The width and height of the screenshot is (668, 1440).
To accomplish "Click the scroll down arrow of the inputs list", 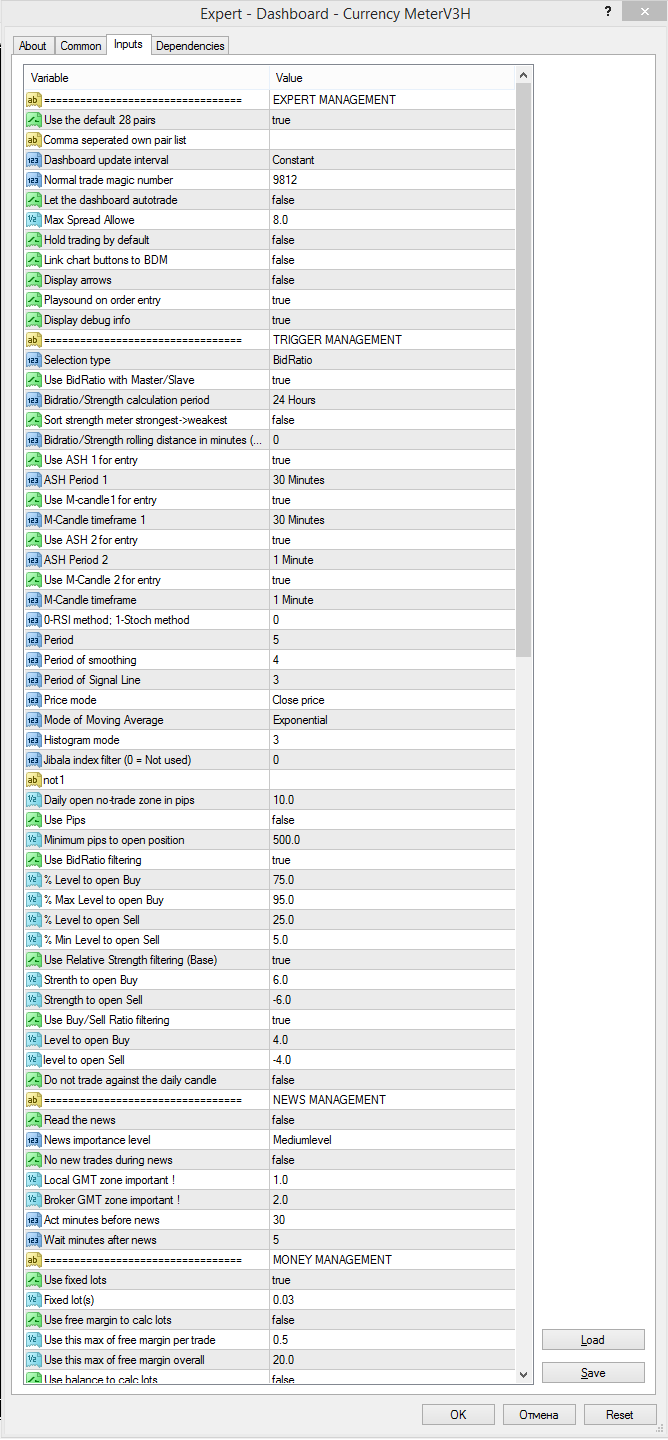I will coord(523,1375).
